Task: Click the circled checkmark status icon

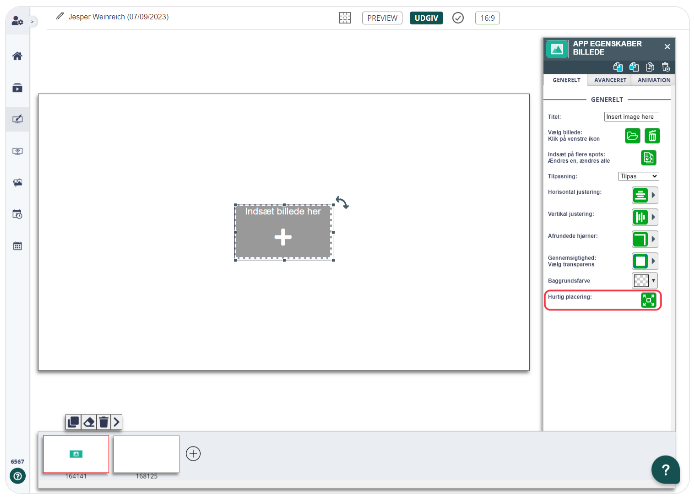Action: (x=458, y=18)
